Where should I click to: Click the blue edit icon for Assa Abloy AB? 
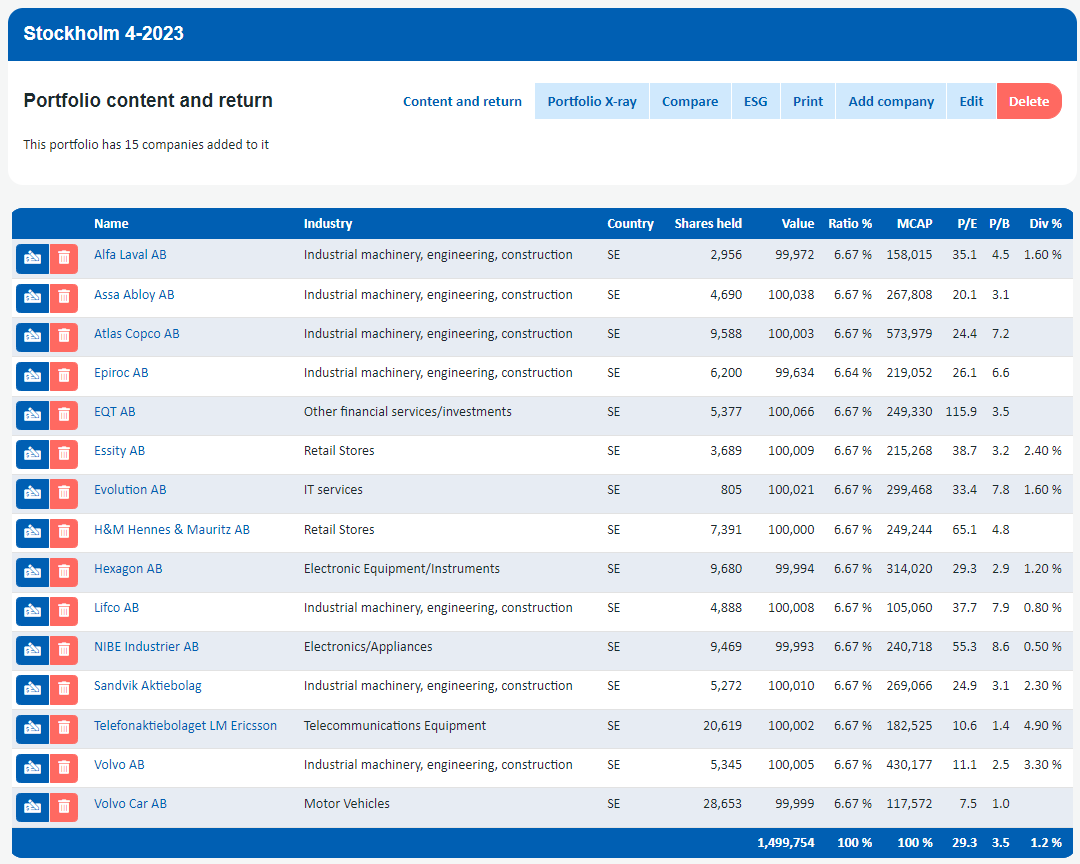click(x=32, y=298)
